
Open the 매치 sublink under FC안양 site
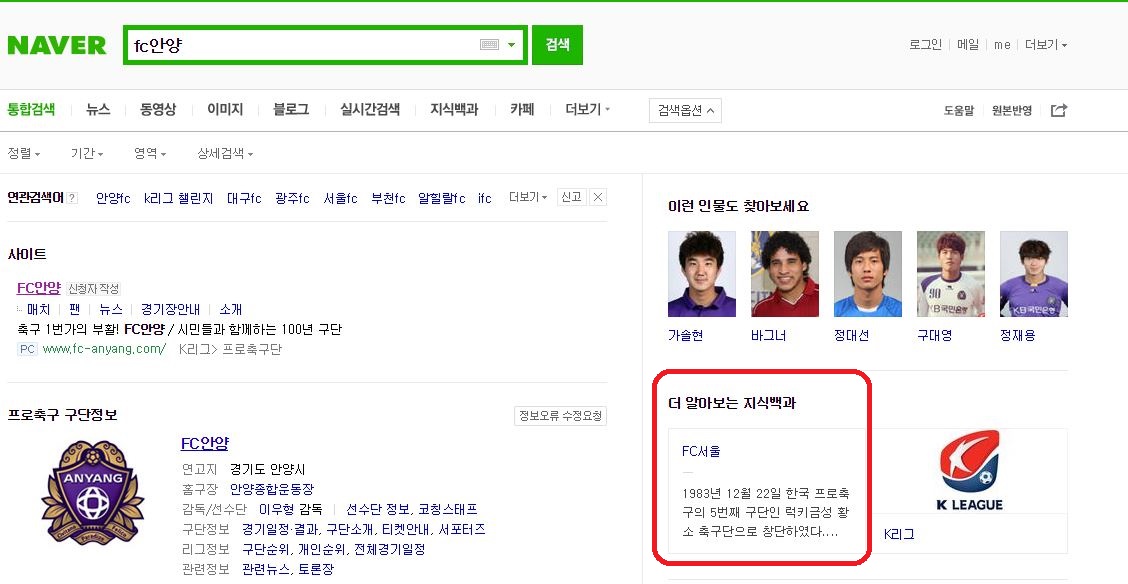click(x=38, y=309)
